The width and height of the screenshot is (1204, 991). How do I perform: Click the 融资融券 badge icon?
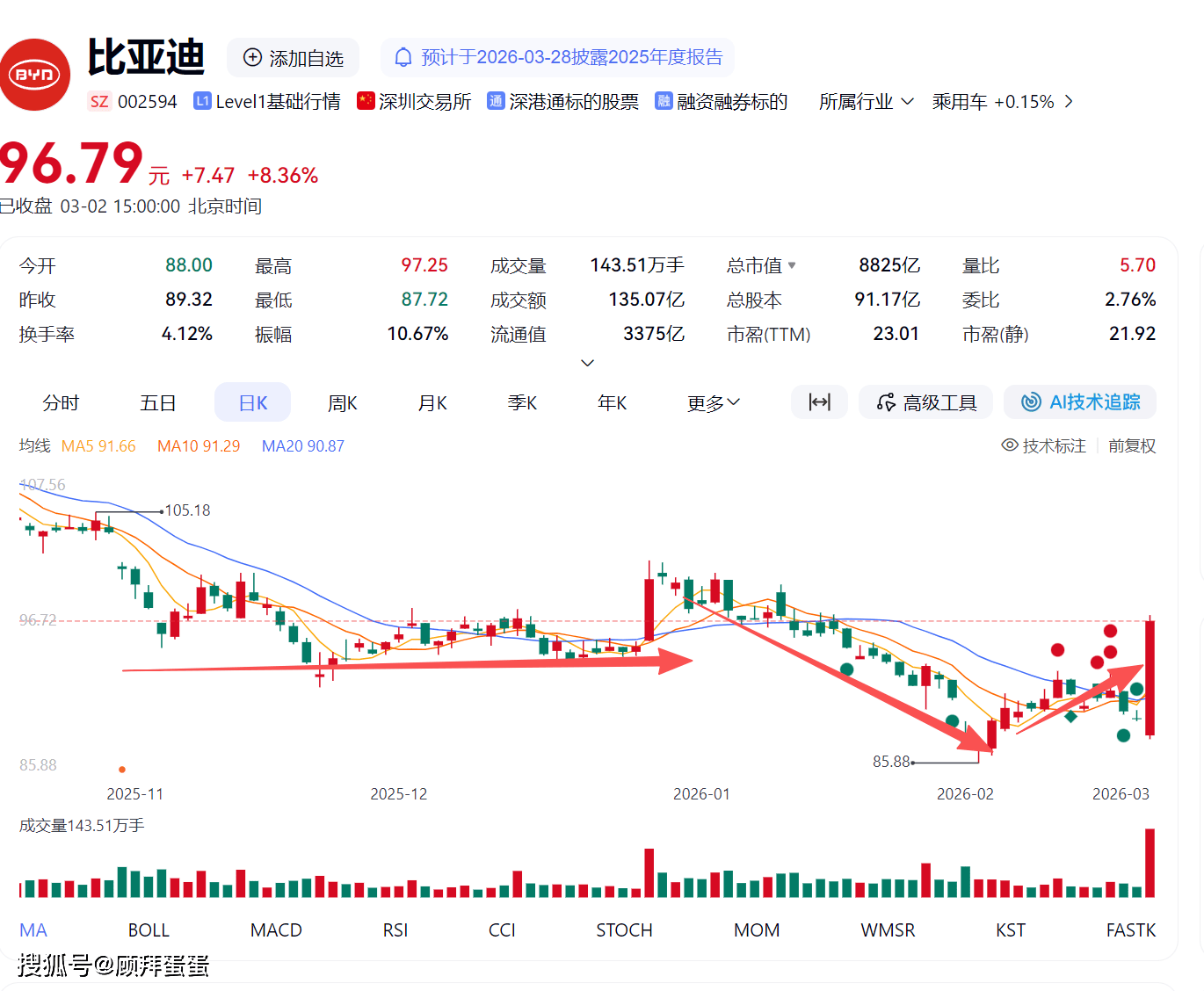[x=664, y=101]
